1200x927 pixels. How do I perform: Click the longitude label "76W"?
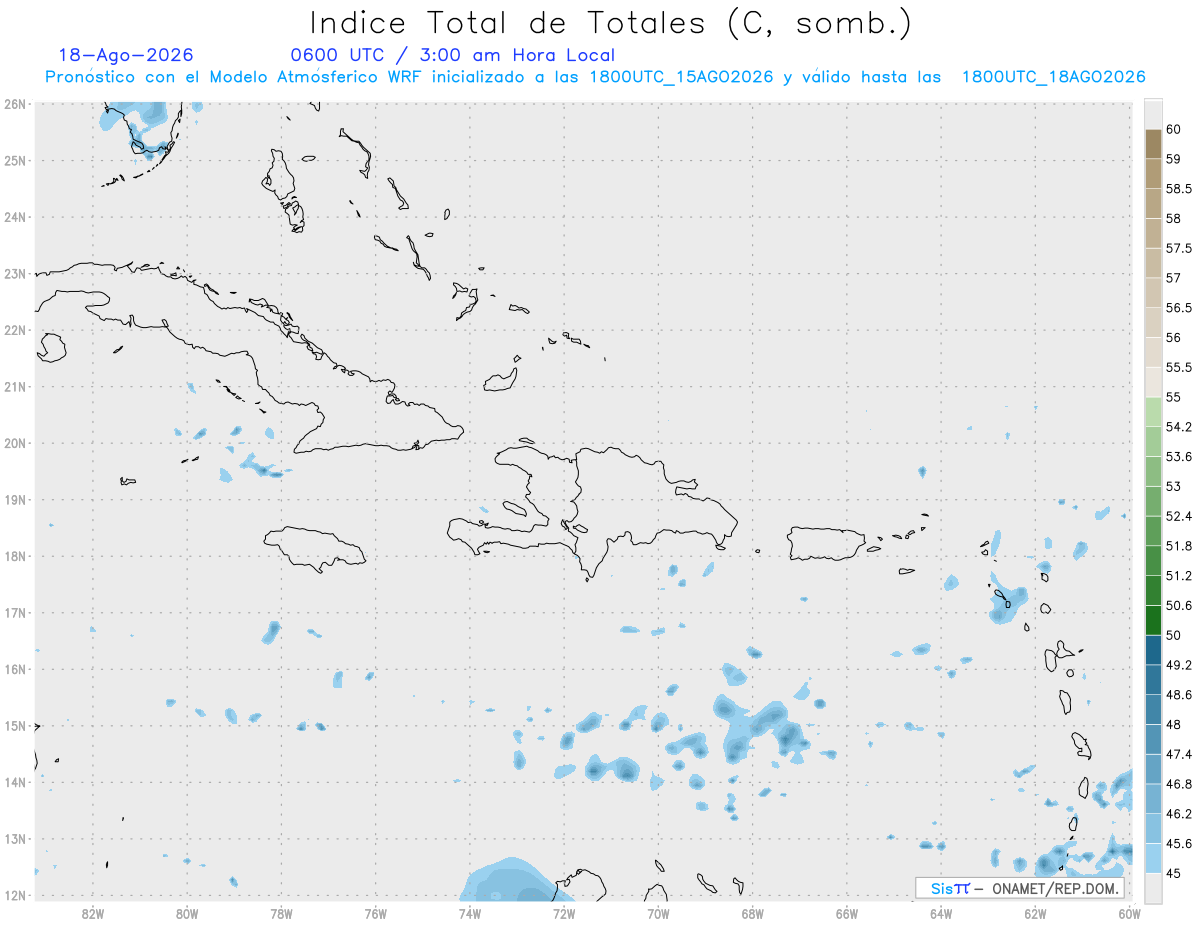[375, 913]
